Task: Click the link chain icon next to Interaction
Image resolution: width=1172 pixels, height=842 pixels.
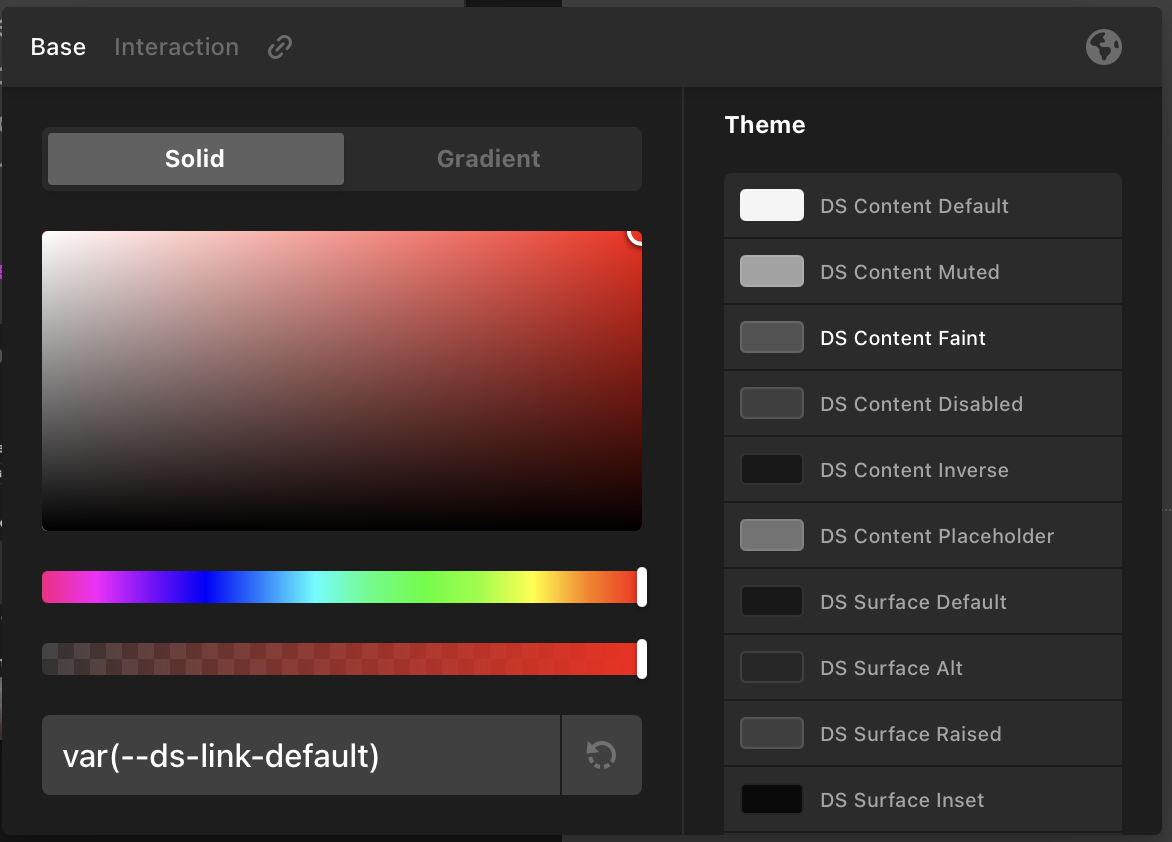Action: click(280, 47)
